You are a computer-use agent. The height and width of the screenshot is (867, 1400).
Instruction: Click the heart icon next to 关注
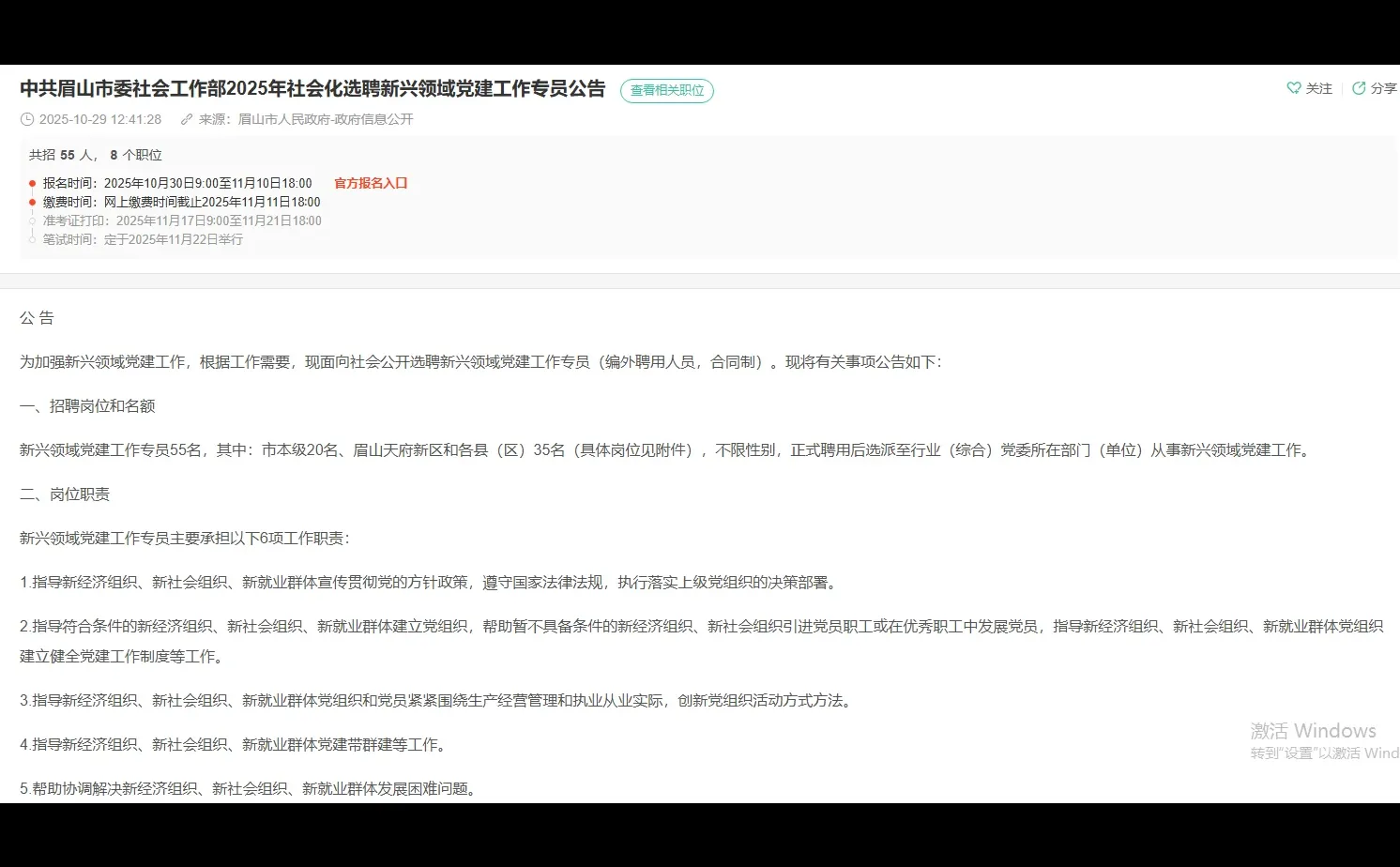(x=1294, y=87)
